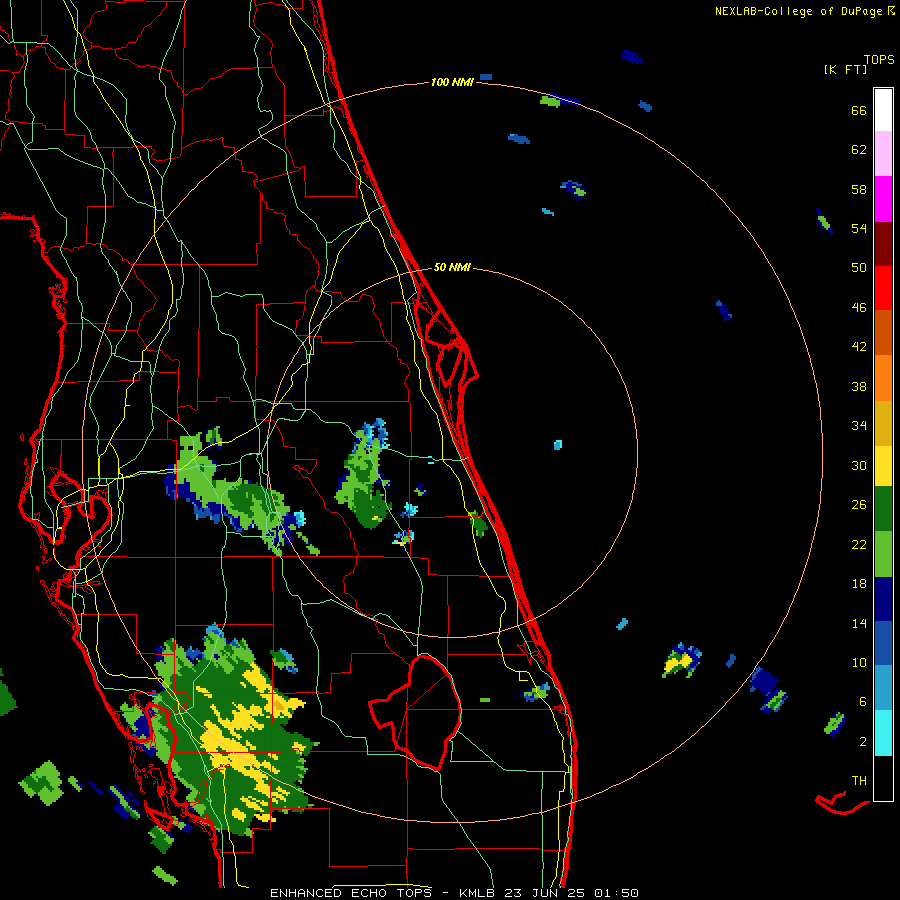900x900 pixels.
Task: Click the legend value 66
Action: point(859,110)
